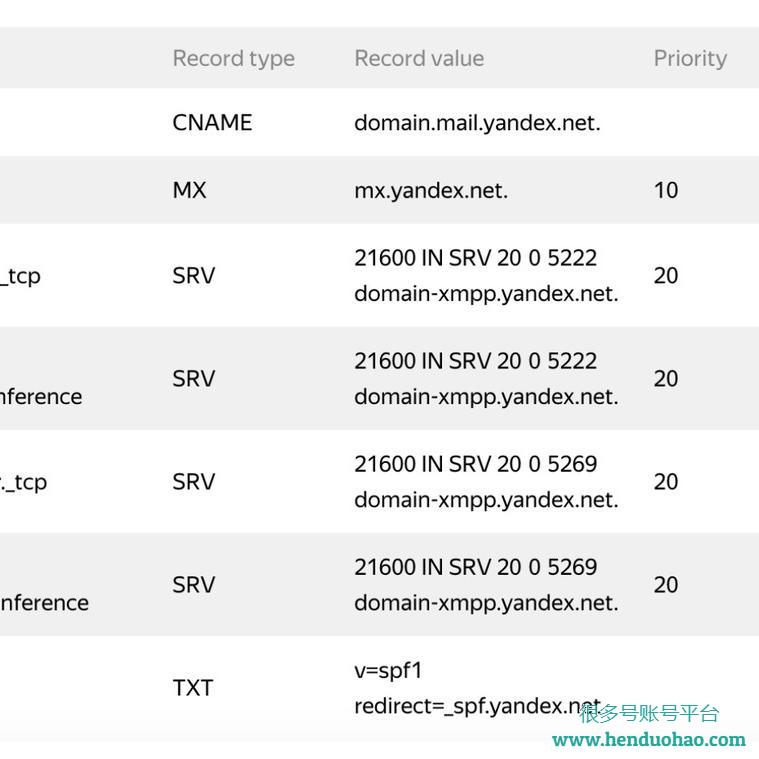759x759 pixels.
Task: Select the MX record type cell
Action: (189, 190)
